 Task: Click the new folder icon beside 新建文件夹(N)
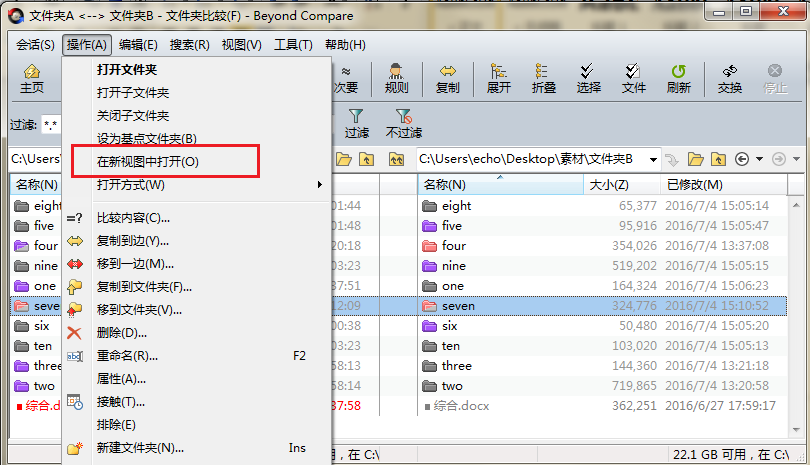click(x=75, y=448)
